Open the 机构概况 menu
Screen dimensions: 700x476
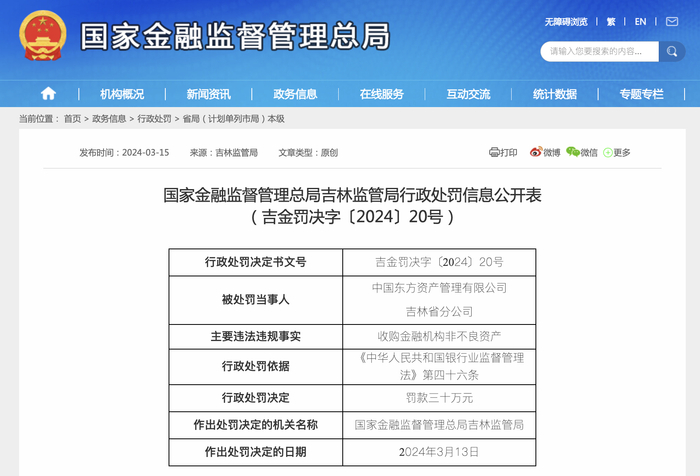122,94
